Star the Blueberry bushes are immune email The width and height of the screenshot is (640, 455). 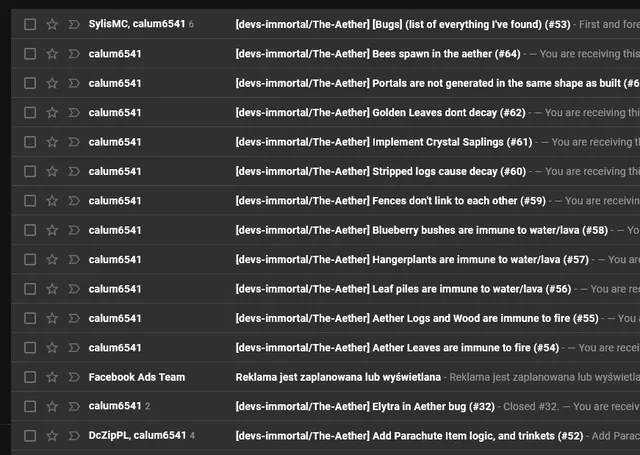[x=52, y=230]
